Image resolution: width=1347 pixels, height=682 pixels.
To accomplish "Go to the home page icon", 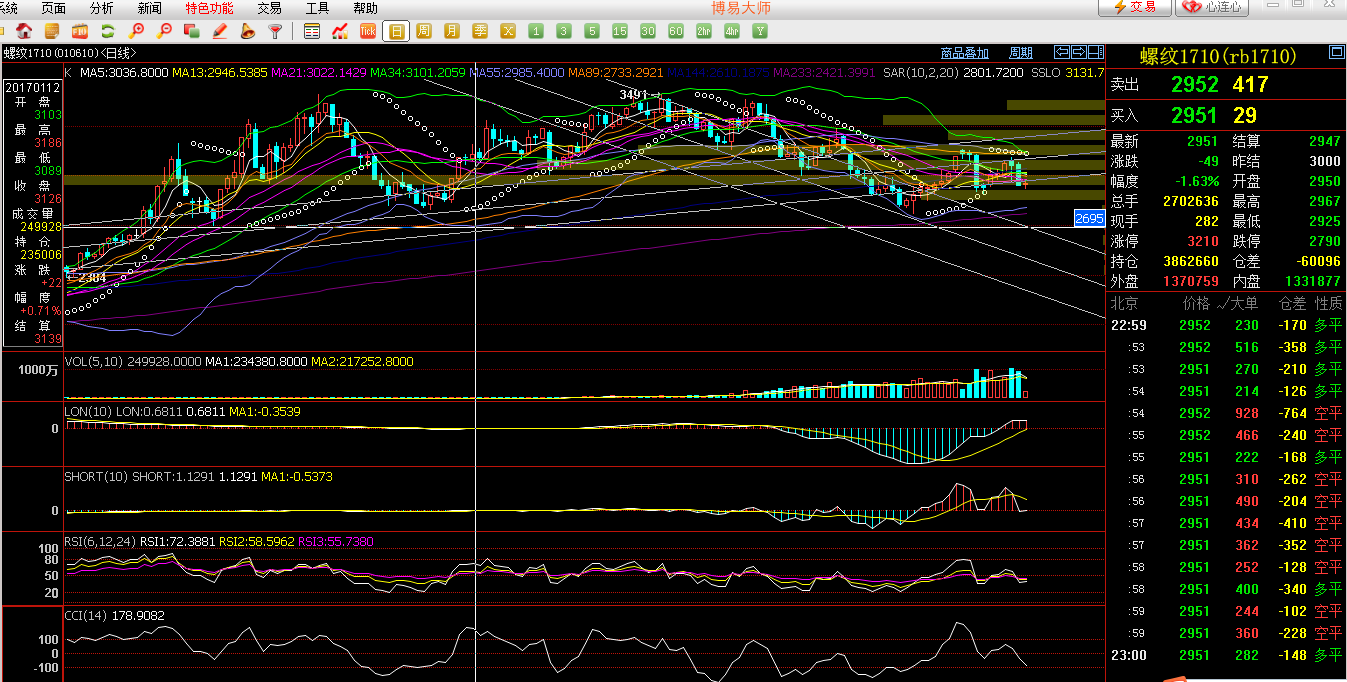I will click(x=24, y=31).
